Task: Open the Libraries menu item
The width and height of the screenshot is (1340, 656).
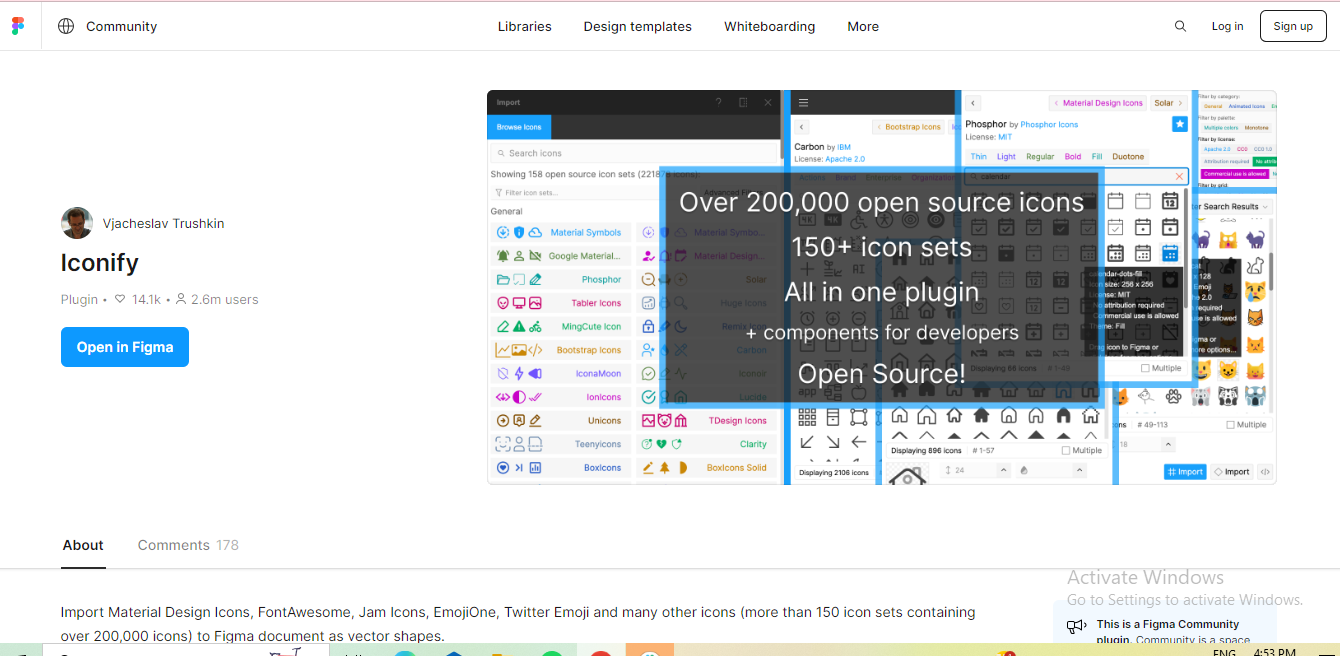Action: coord(525,26)
